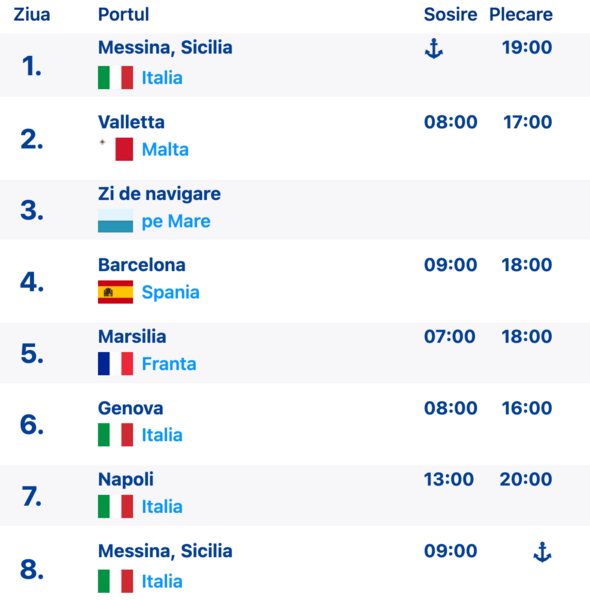Image resolution: width=590 pixels, height=600 pixels.
Task: Click the Portul column header
Action: point(123,15)
